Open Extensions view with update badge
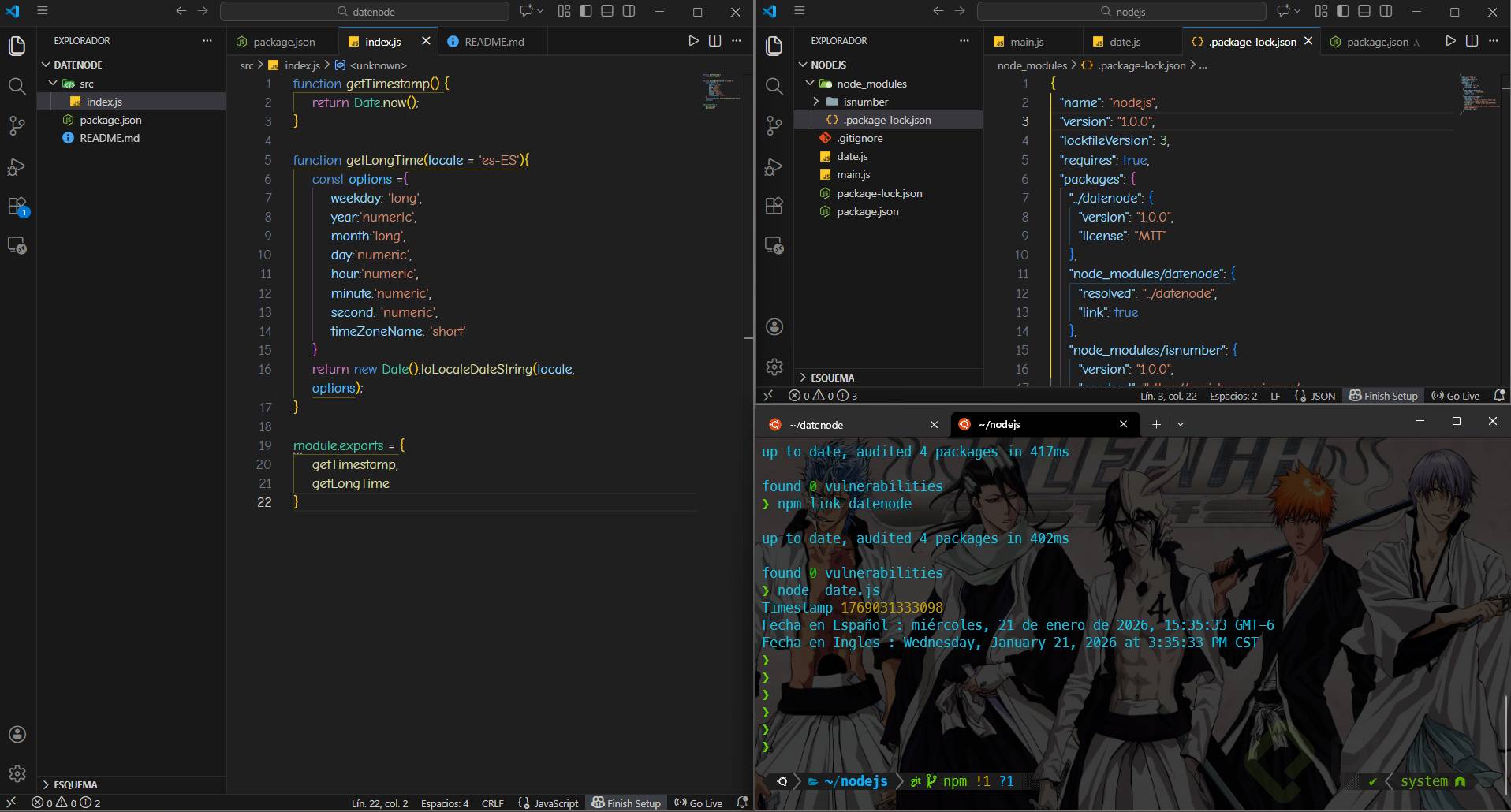The height and width of the screenshot is (812, 1511). [17, 207]
